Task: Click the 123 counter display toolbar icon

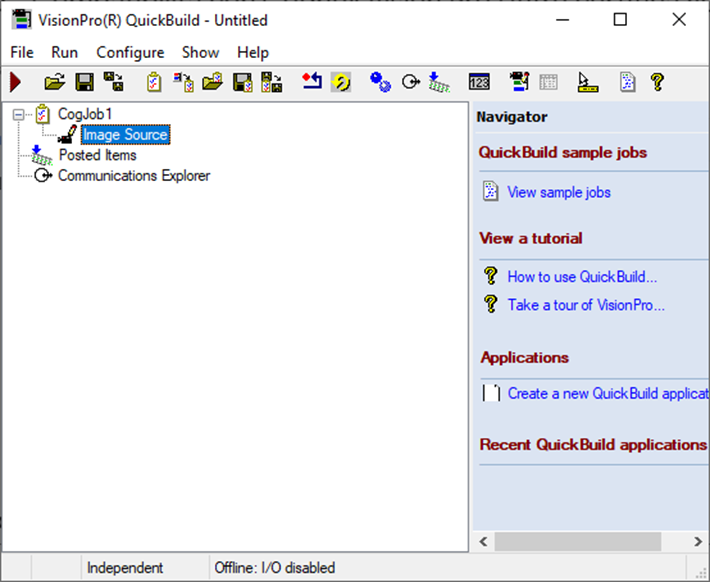Action: (x=479, y=82)
